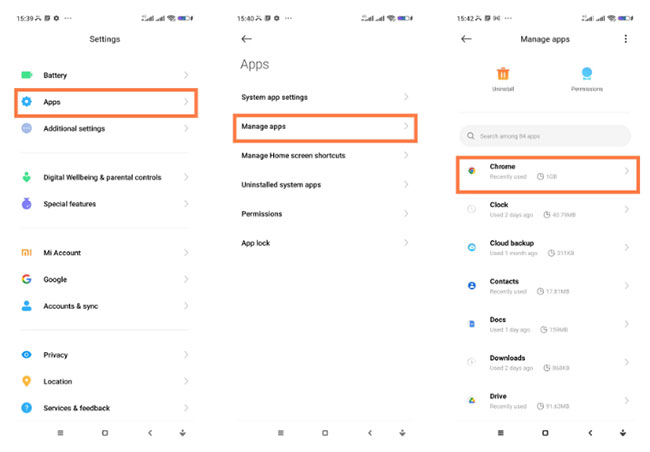Tap the Services & feedback label
The image size is (650, 452).
[x=77, y=408]
